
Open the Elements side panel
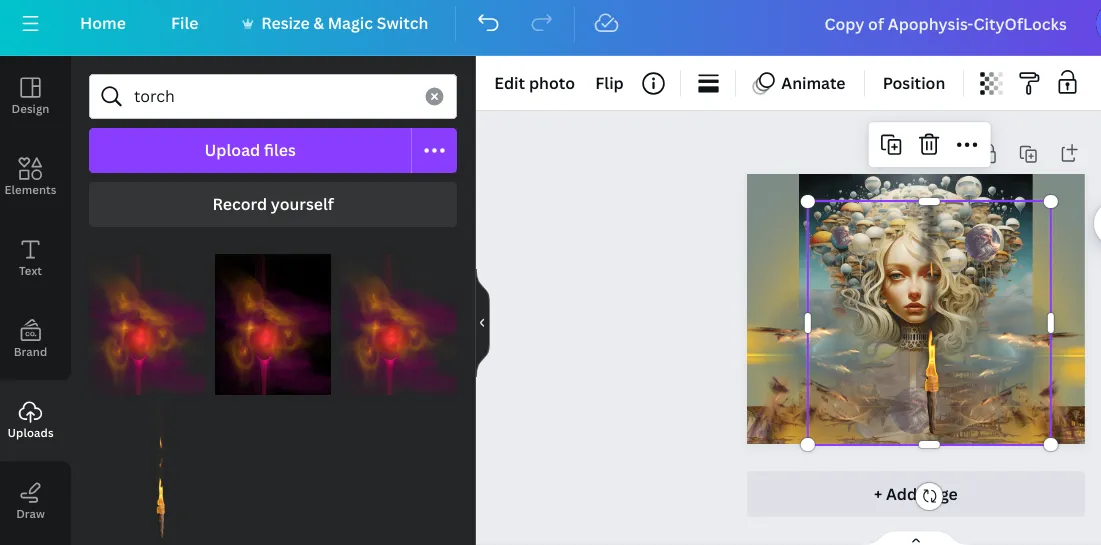click(30, 177)
